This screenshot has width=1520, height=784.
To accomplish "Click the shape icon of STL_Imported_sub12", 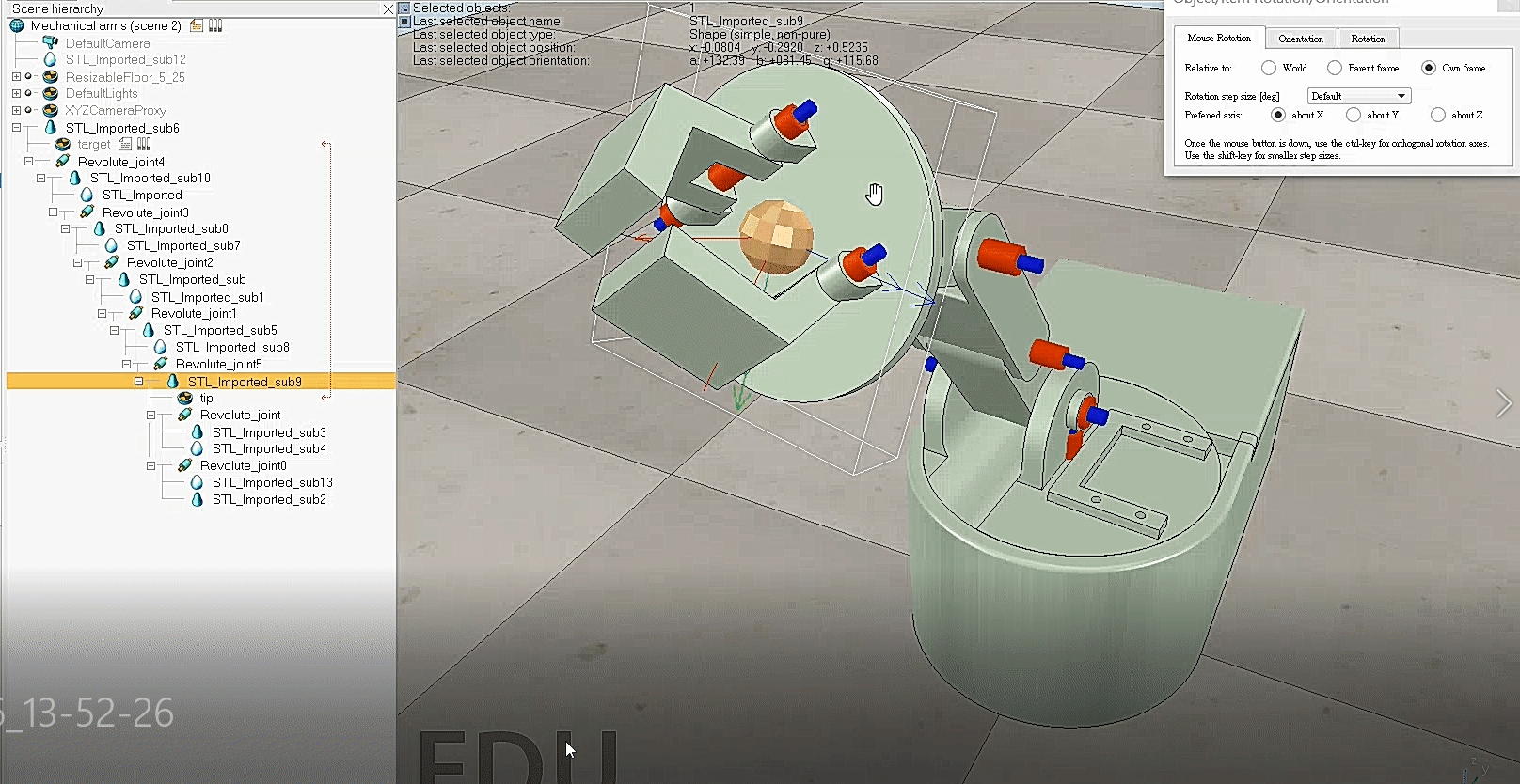I will tap(51, 59).
